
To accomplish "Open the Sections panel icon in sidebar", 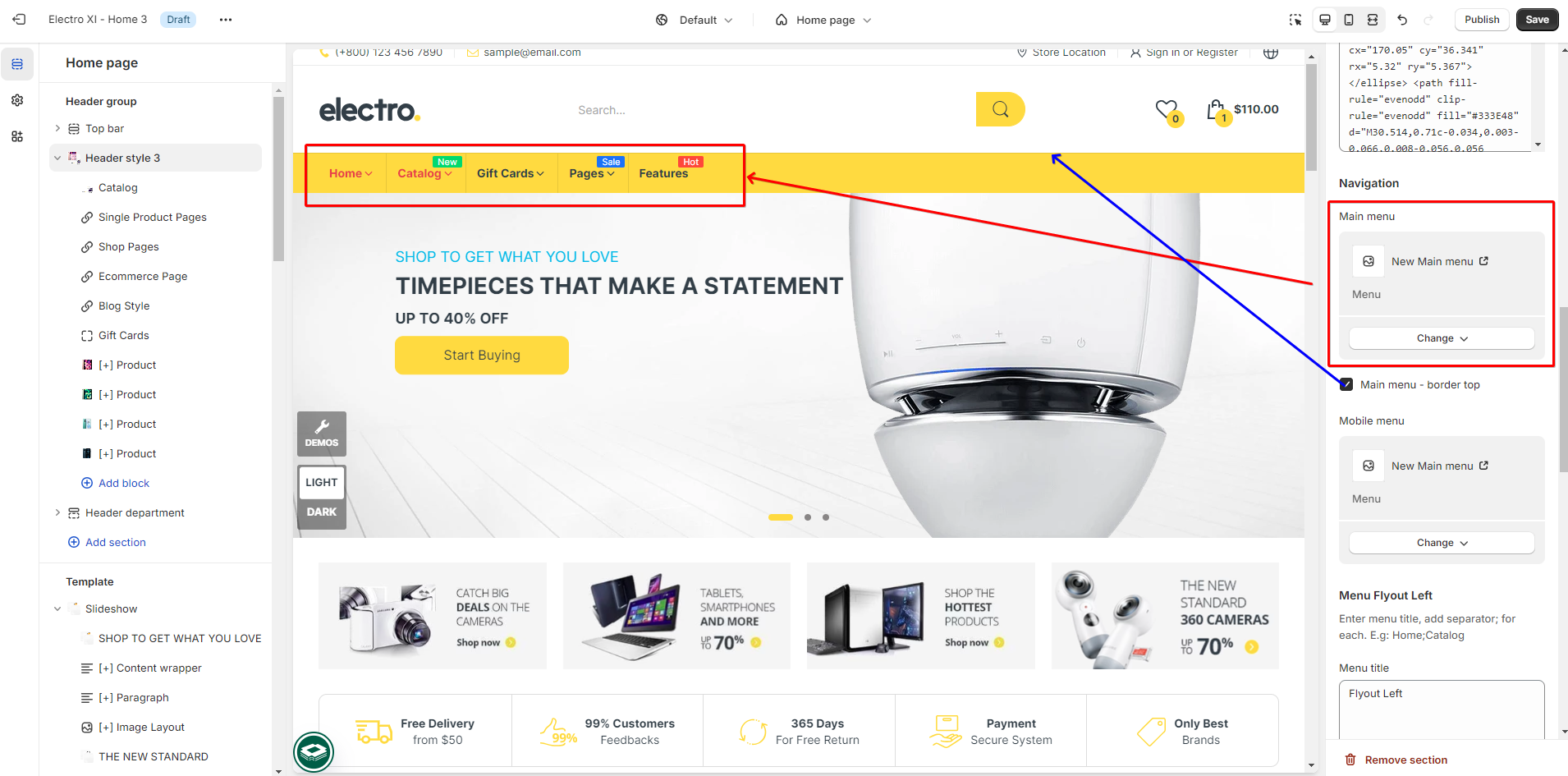I will 17,64.
